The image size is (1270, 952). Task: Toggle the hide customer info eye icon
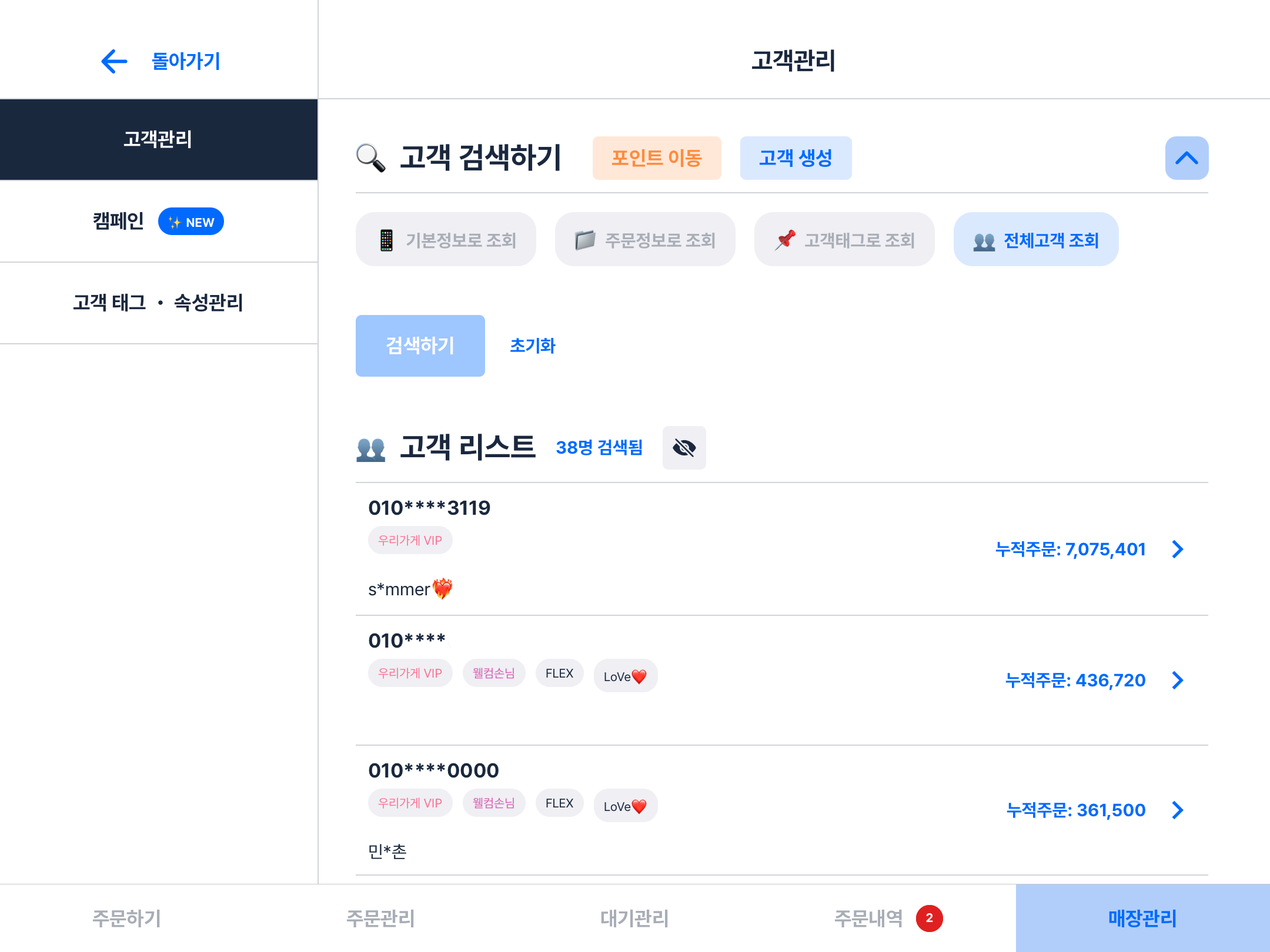(x=684, y=448)
